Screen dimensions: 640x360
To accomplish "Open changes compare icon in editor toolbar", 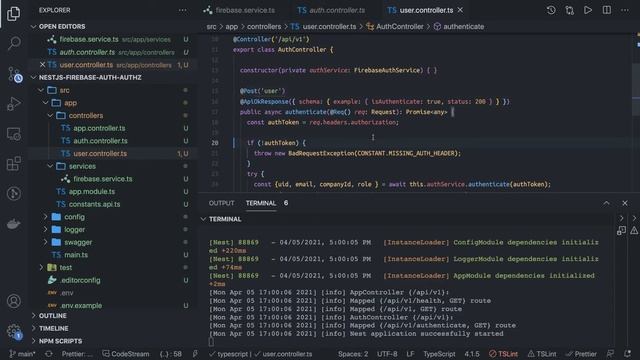I will tap(569, 10).
